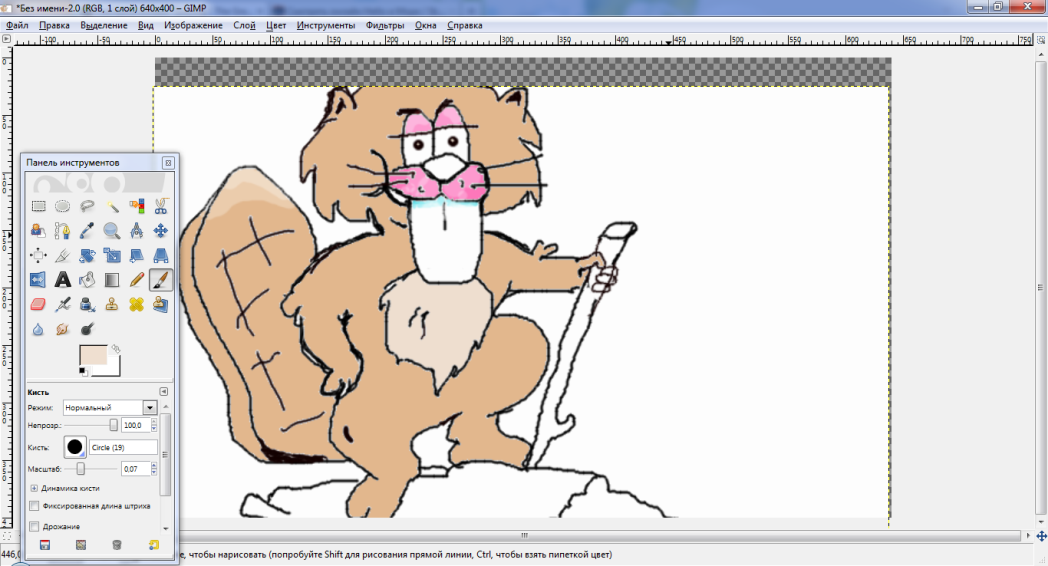This screenshot has height=566, width=1048.
Task: Select the Flip tool
Action: [38, 280]
